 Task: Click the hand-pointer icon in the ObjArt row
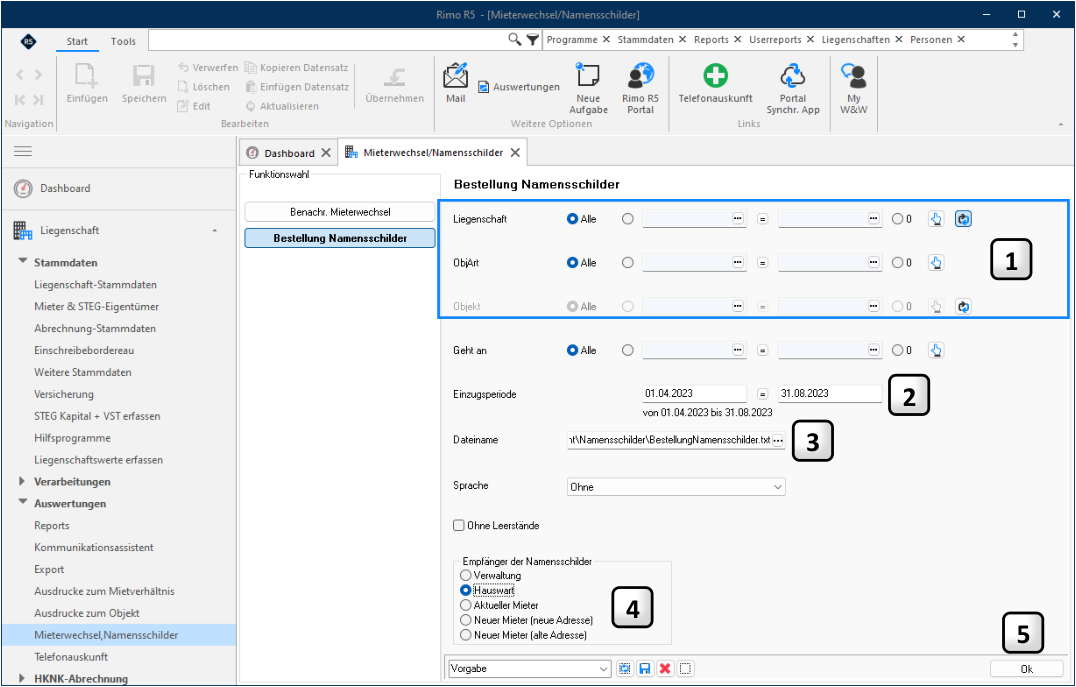936,263
